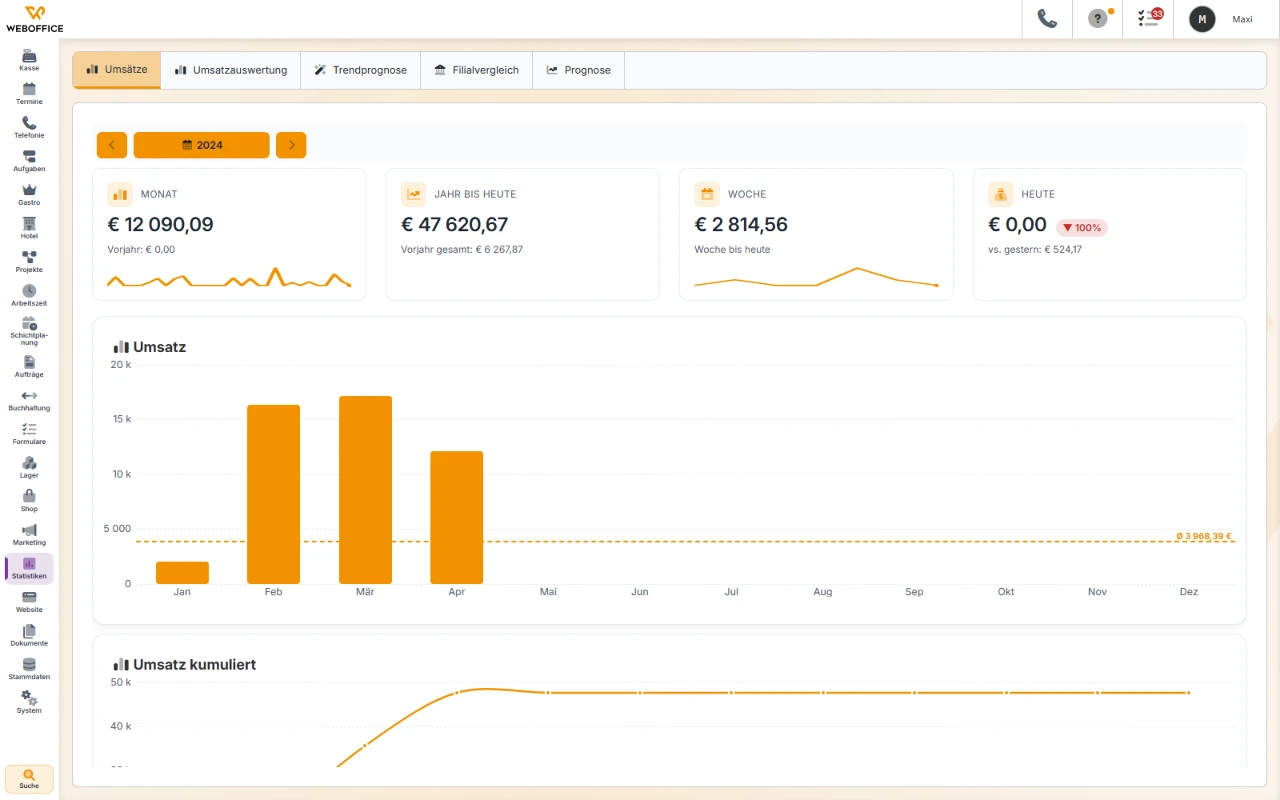Go to Aufträge in sidebar
Screen dimensions: 1280x800
click(29, 366)
